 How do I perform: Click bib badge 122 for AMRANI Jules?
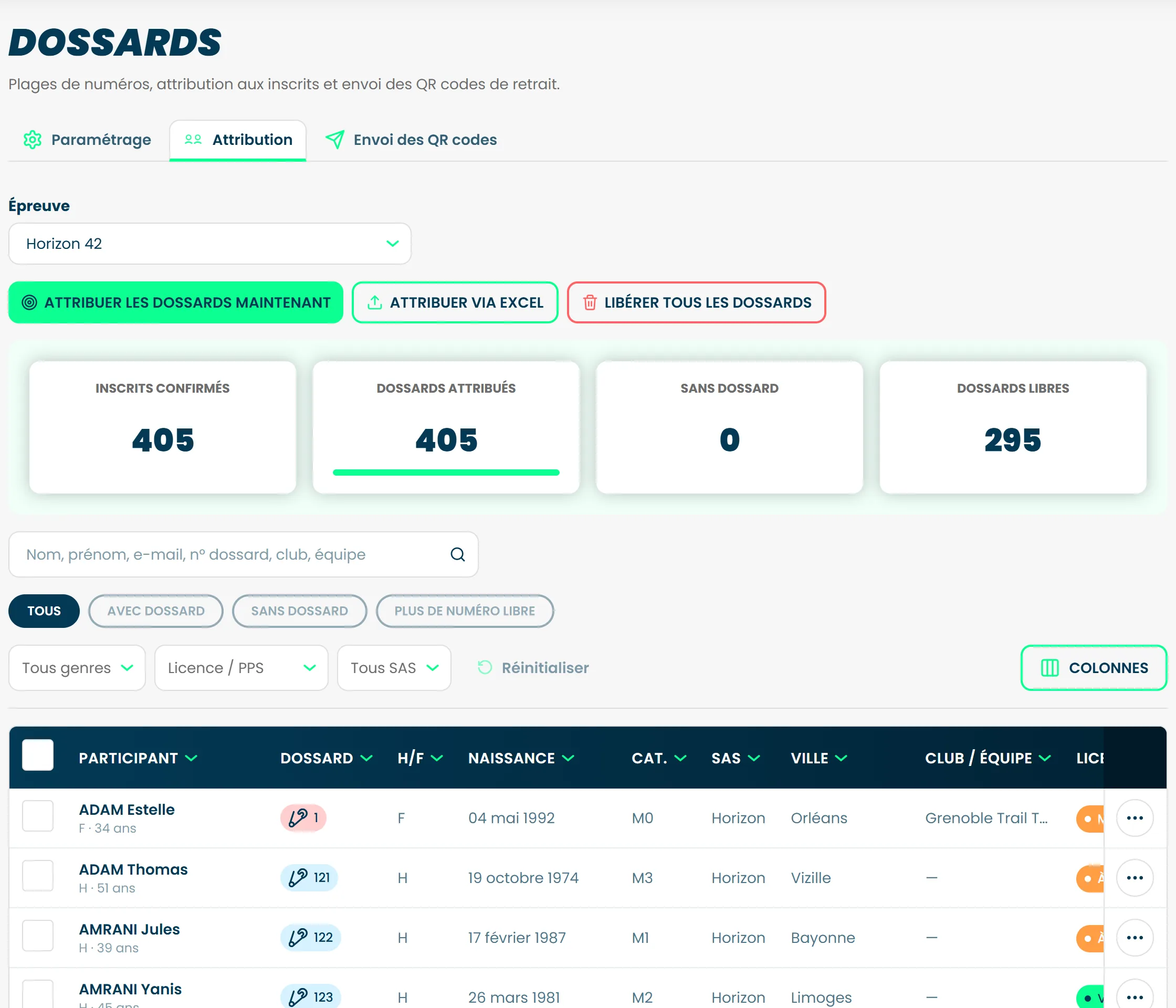click(x=310, y=938)
